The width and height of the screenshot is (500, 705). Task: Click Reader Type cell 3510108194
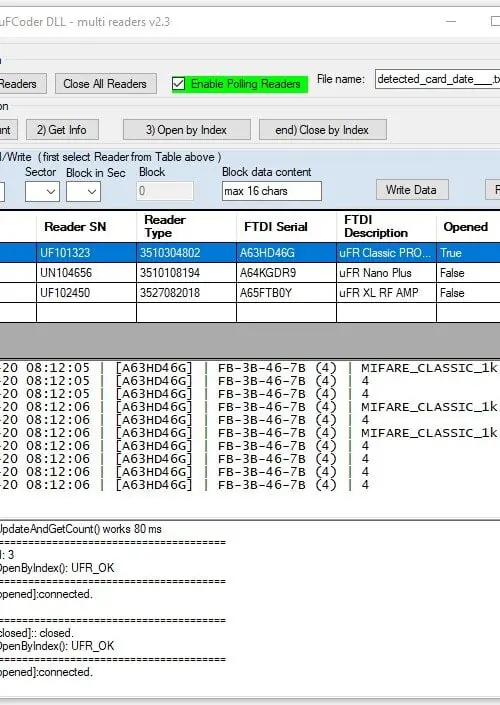(x=186, y=273)
